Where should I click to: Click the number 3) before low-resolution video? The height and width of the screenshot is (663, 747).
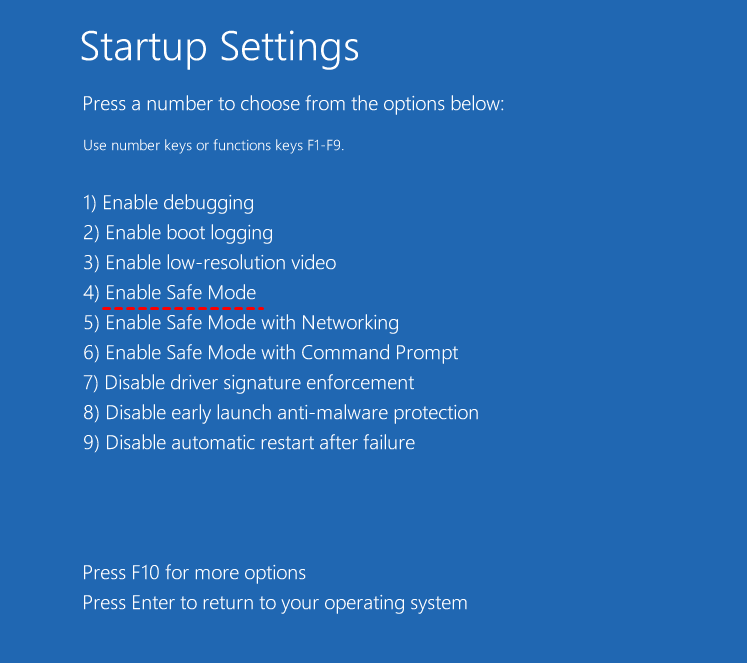point(91,263)
